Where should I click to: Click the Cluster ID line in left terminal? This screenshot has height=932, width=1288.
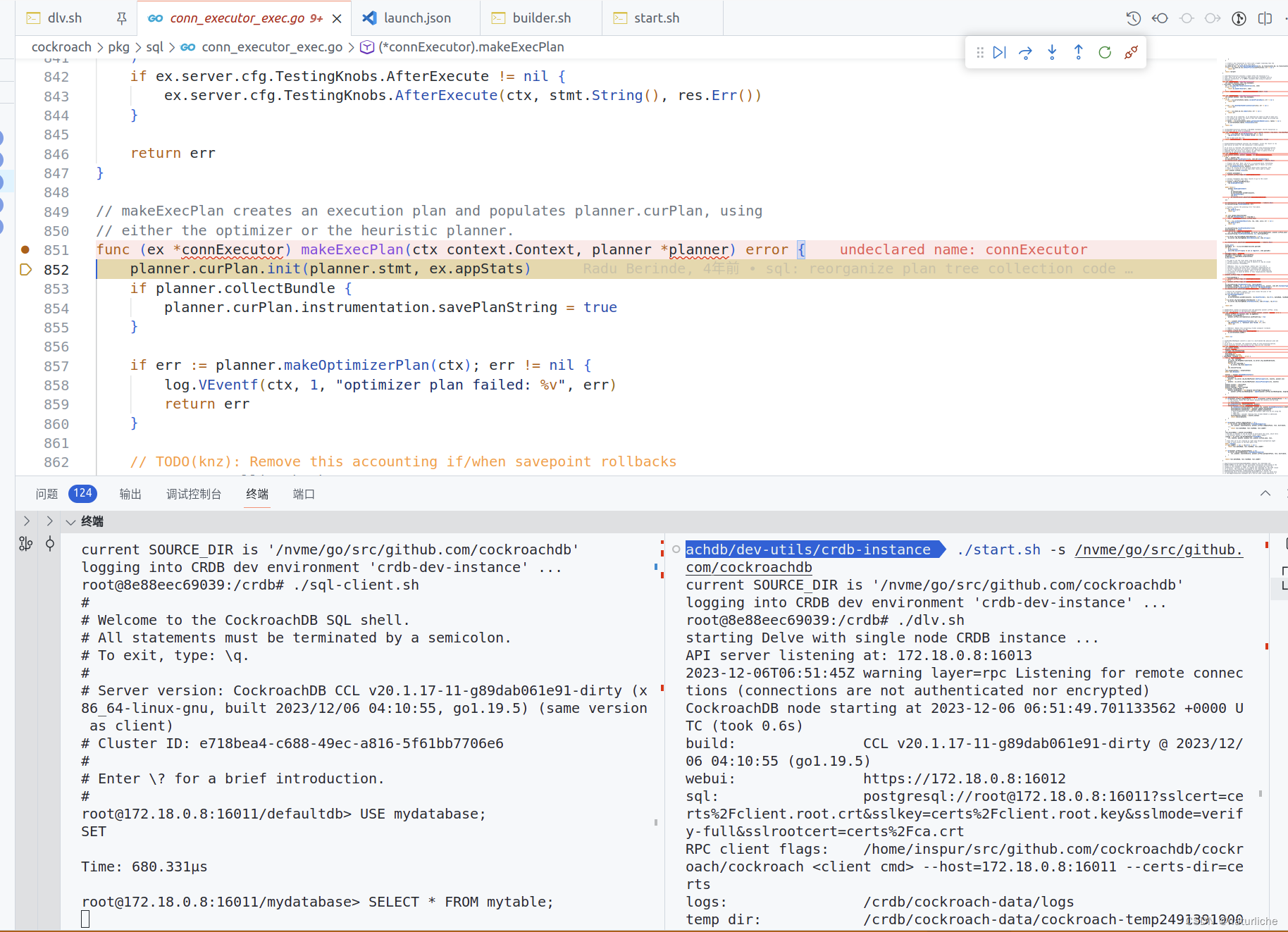pyautogui.click(x=292, y=743)
